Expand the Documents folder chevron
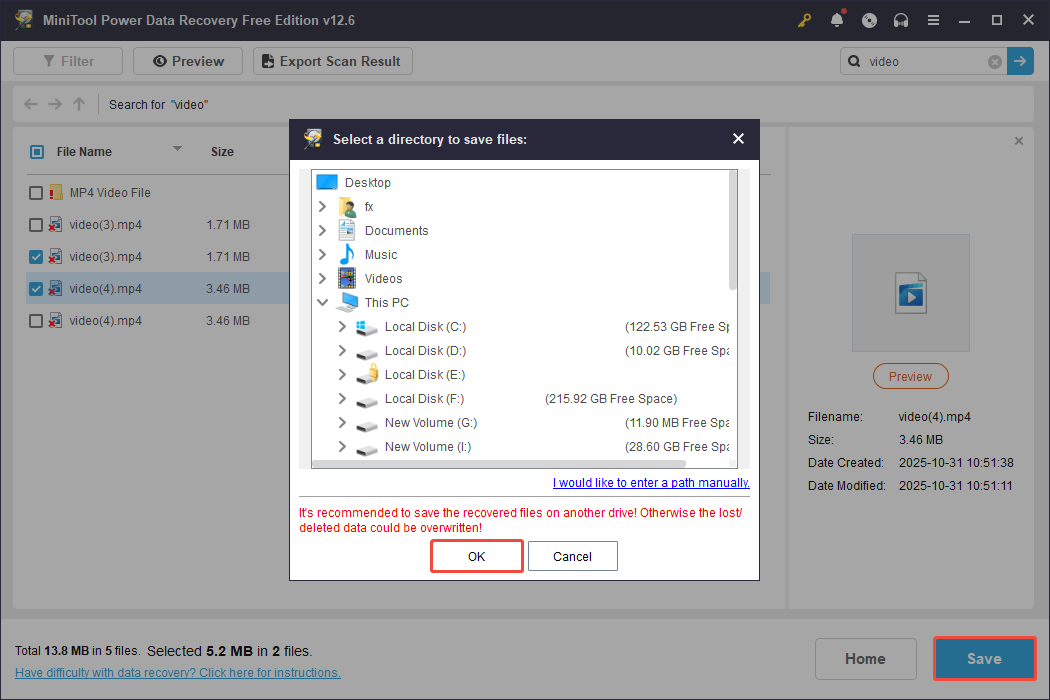This screenshot has width=1050, height=700. pos(322,230)
